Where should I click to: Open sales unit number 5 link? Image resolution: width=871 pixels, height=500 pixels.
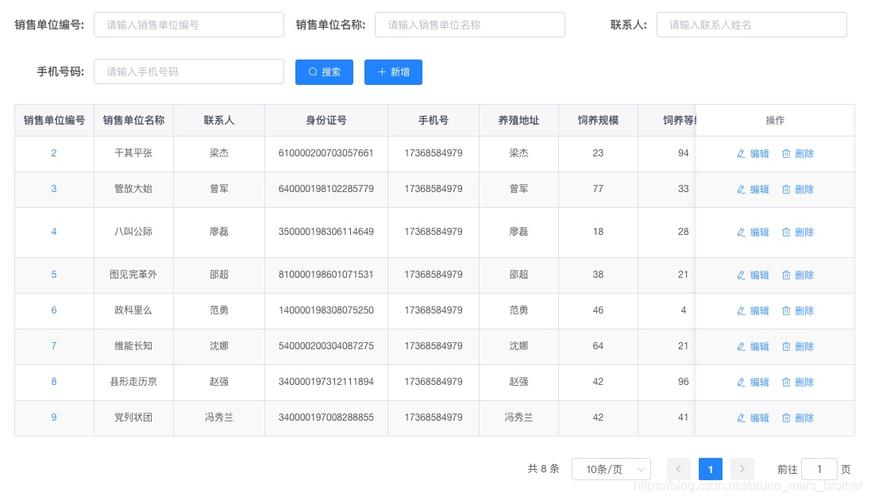pos(54,274)
